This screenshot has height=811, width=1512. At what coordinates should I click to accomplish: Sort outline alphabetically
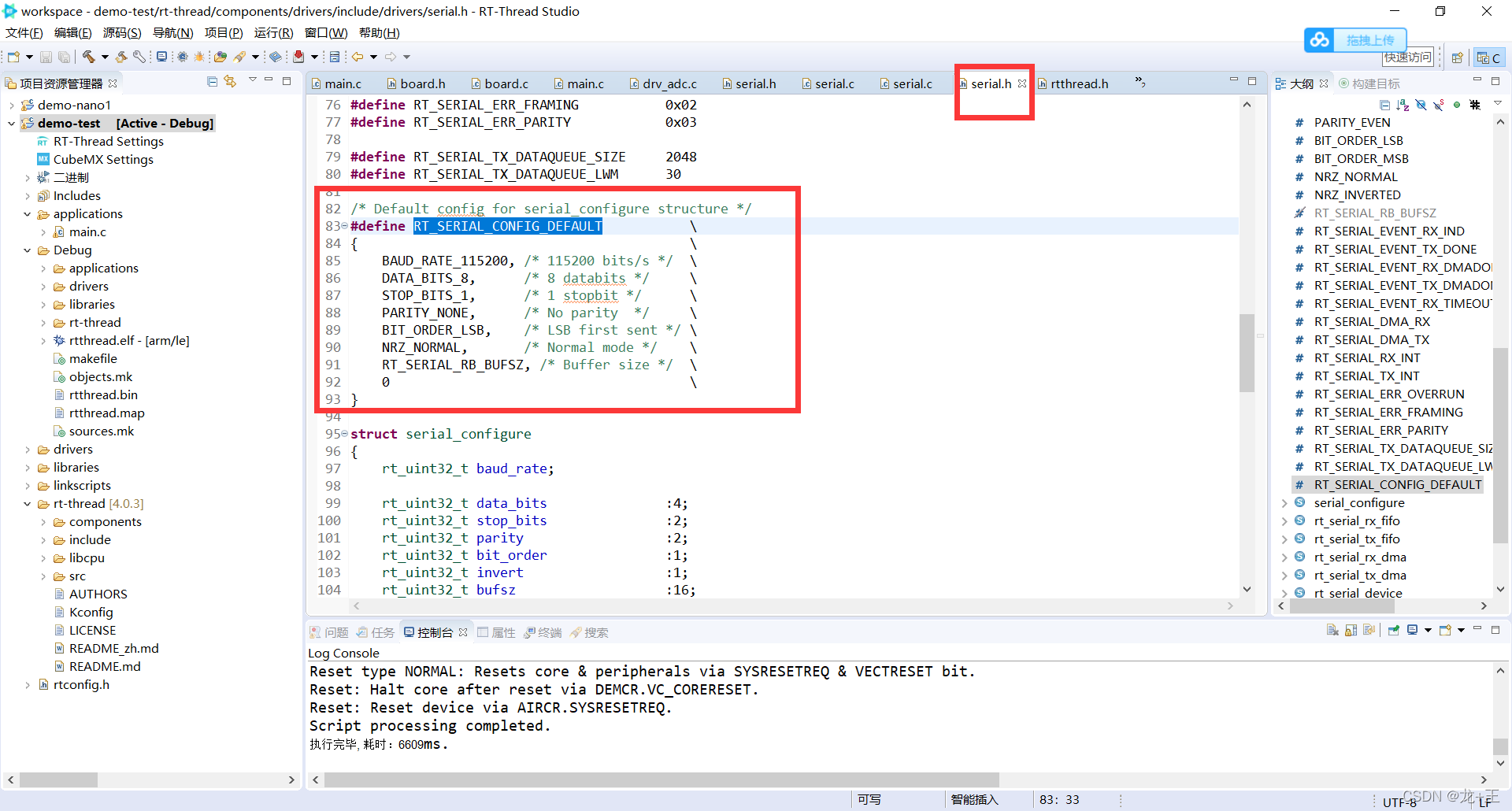tap(1403, 105)
